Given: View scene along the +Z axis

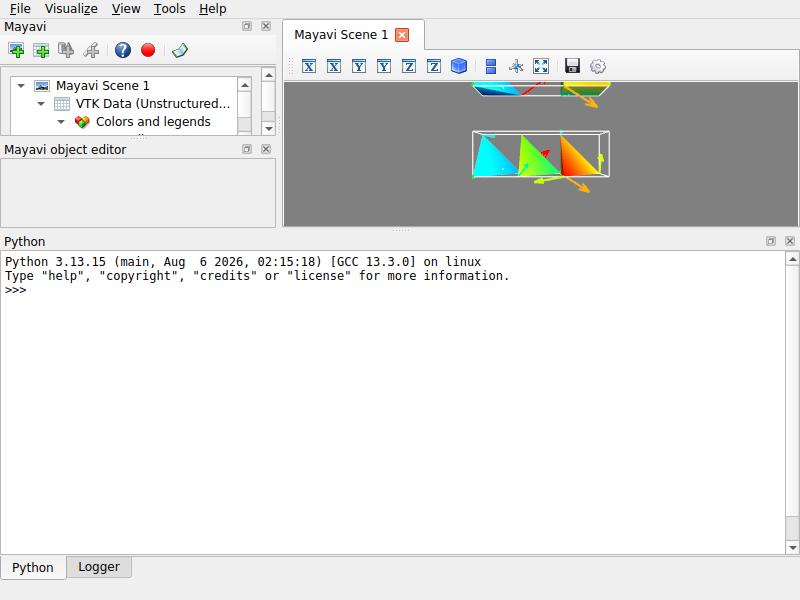Looking at the screenshot, I should tap(434, 66).
